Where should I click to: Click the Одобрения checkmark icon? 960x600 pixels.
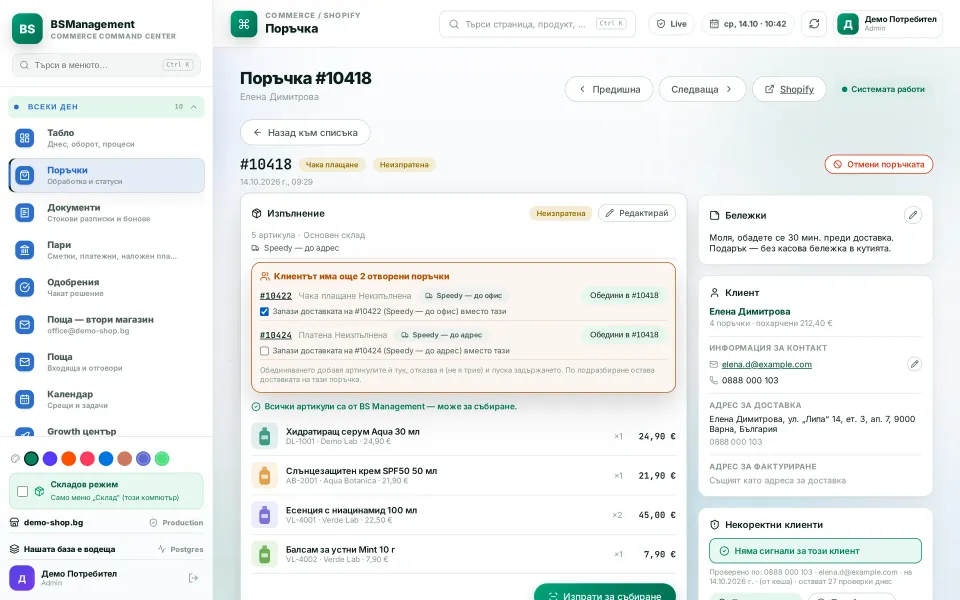pyautogui.click(x=24, y=287)
